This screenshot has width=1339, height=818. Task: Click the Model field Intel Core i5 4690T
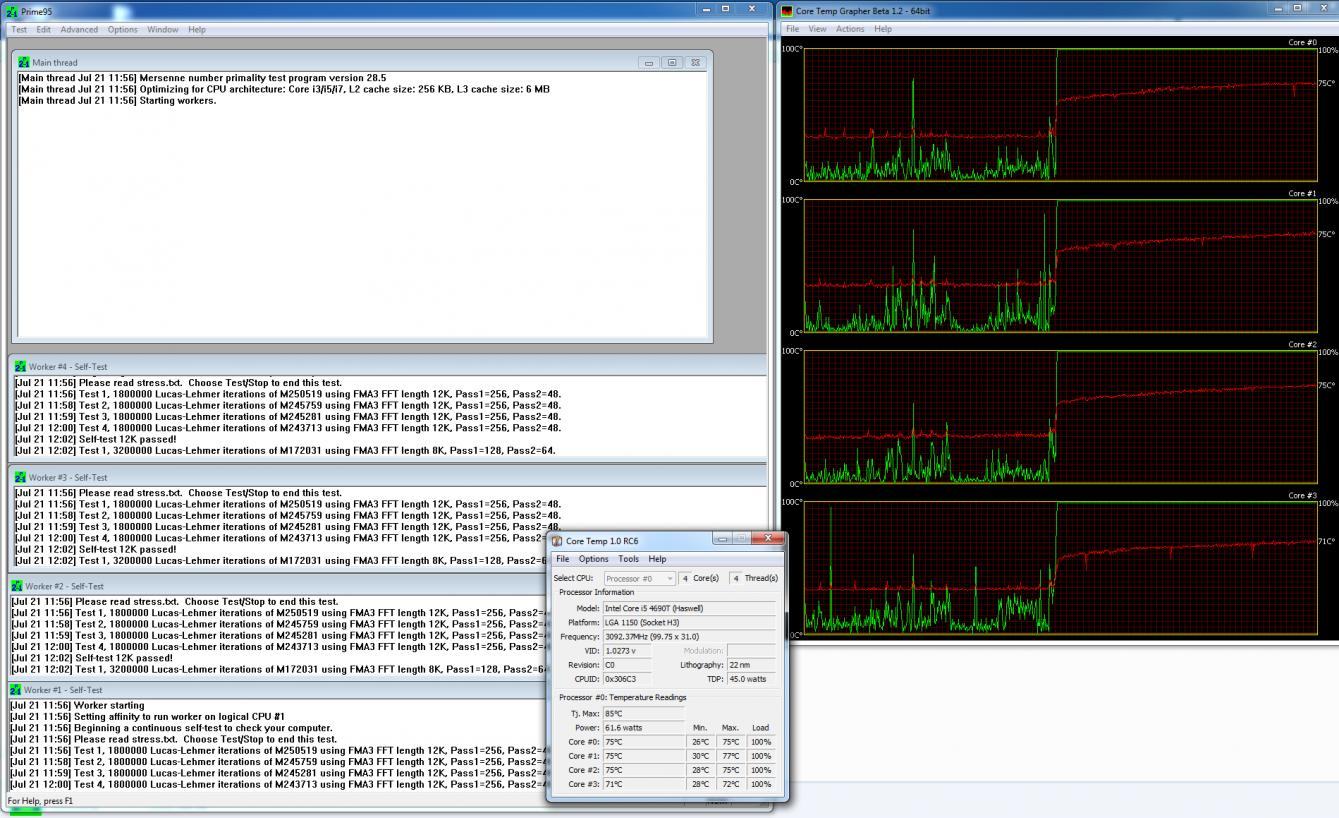click(689, 608)
